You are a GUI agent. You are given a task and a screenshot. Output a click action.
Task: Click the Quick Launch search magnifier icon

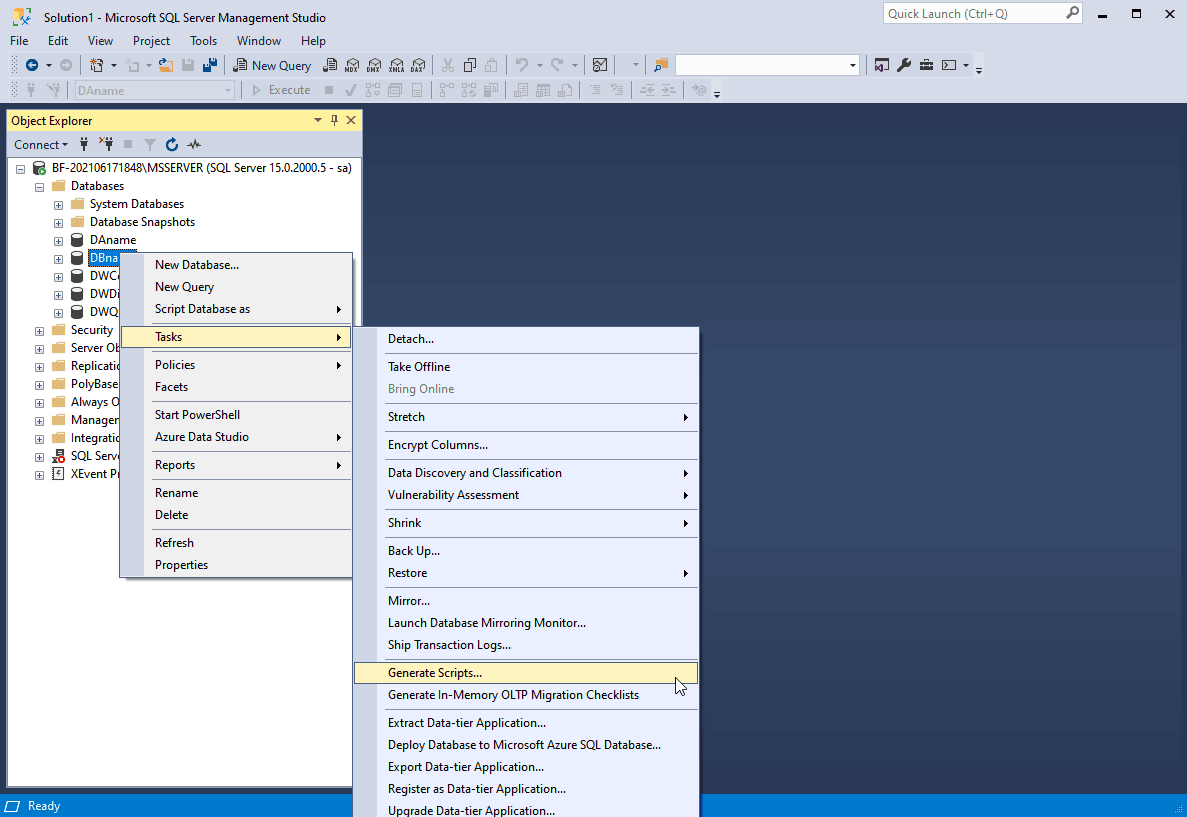point(1072,13)
